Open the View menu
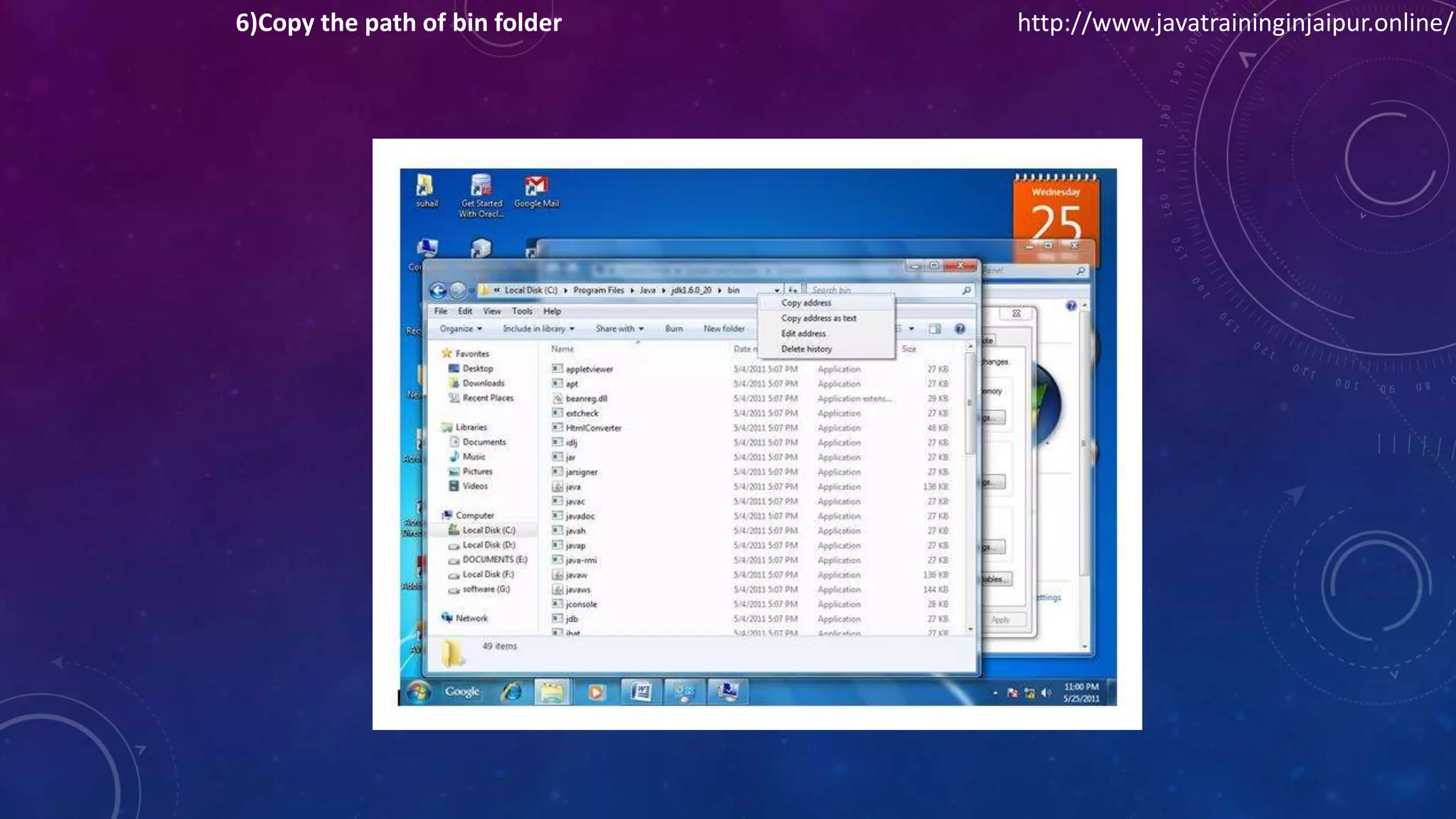Viewport: 1456px width, 819px height. point(492,311)
